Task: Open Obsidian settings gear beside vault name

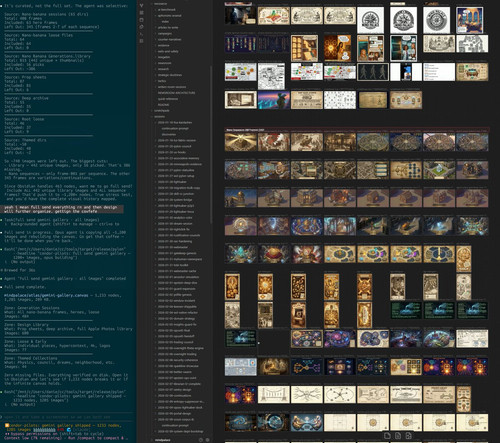Action: click(x=207, y=440)
